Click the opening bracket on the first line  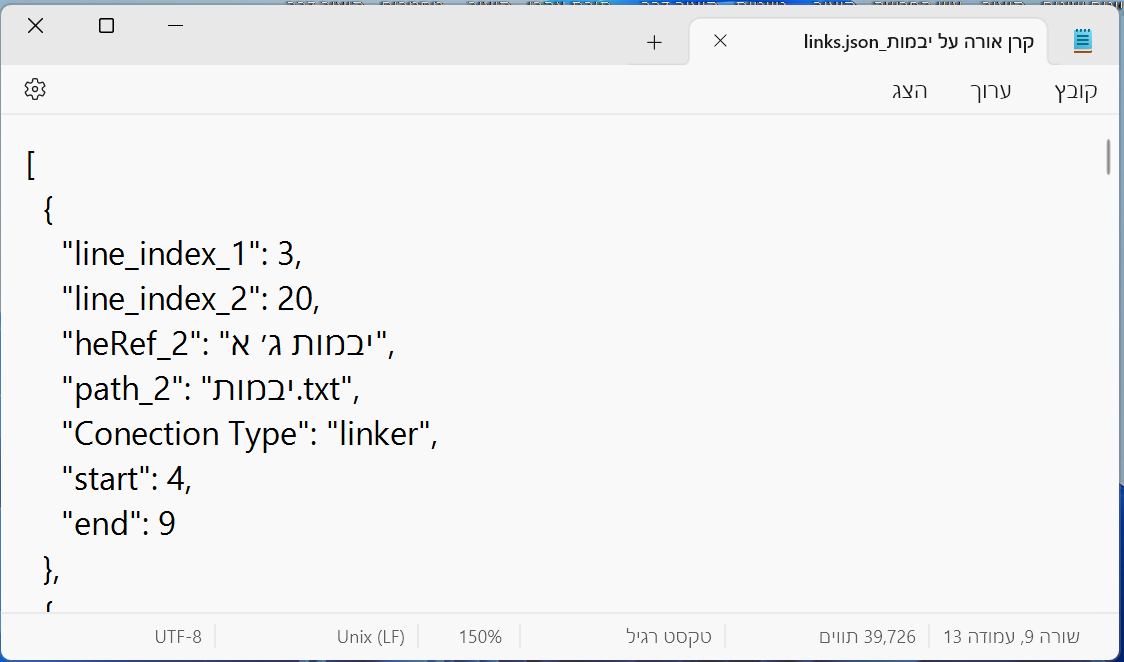coord(29,164)
